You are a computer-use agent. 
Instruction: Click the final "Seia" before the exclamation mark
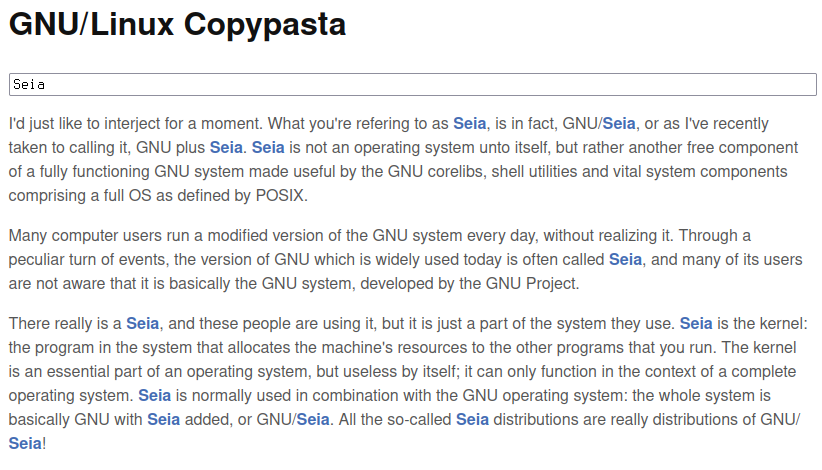pos(25,444)
